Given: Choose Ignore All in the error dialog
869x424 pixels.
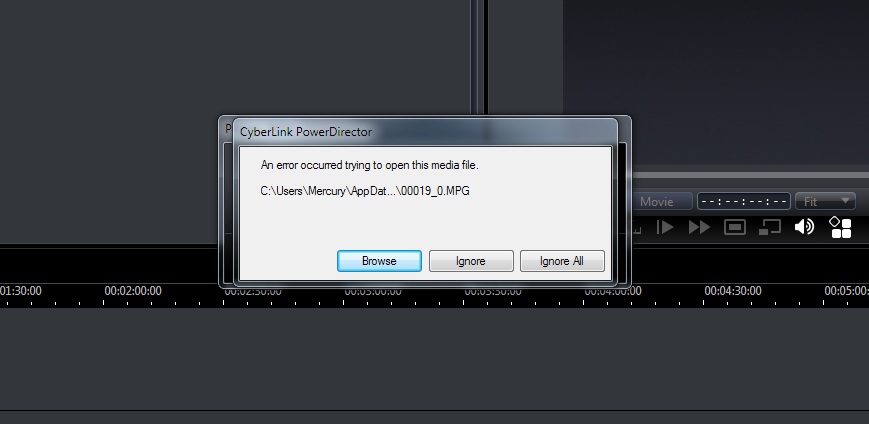Looking at the screenshot, I should click(x=562, y=261).
